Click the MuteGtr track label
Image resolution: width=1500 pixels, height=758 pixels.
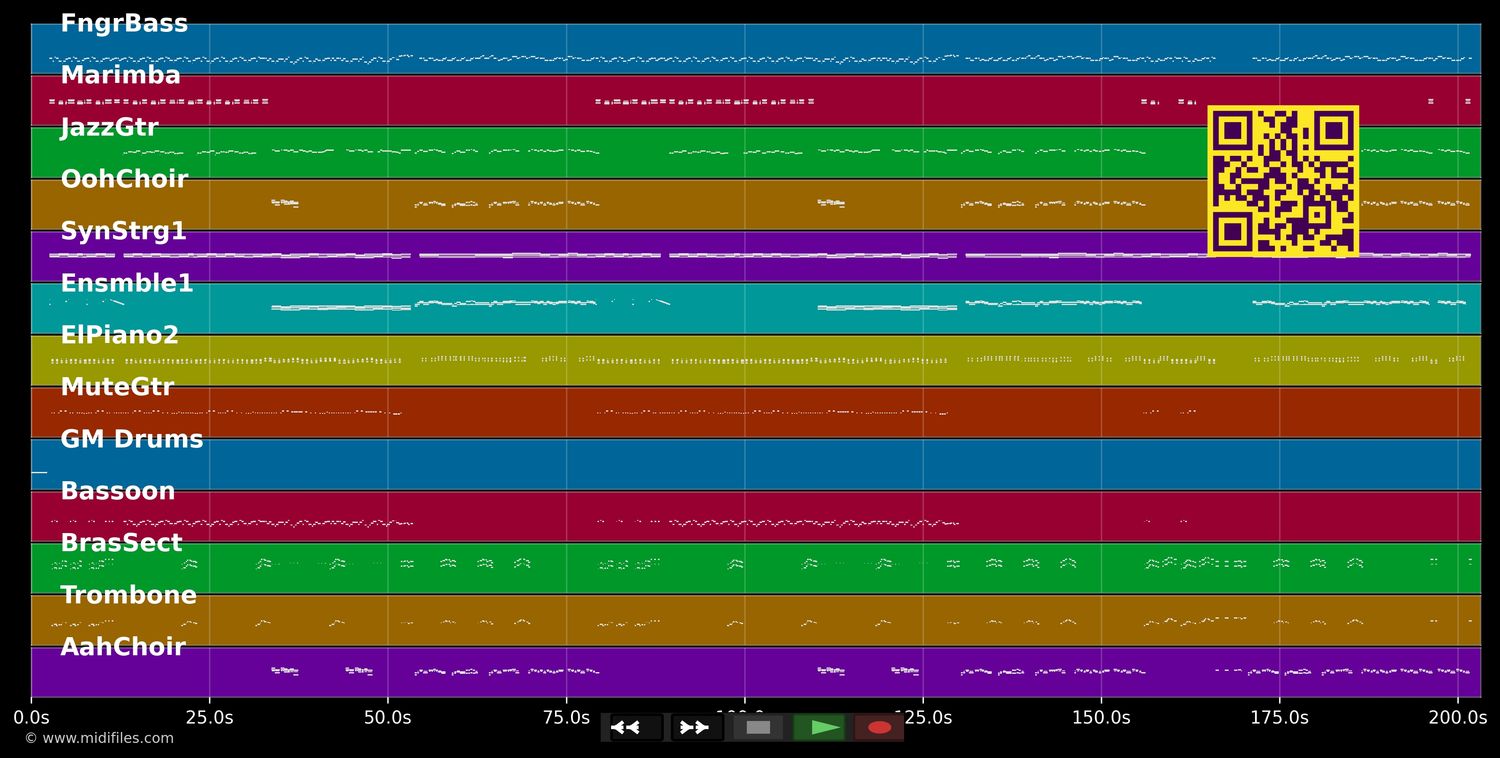117,388
